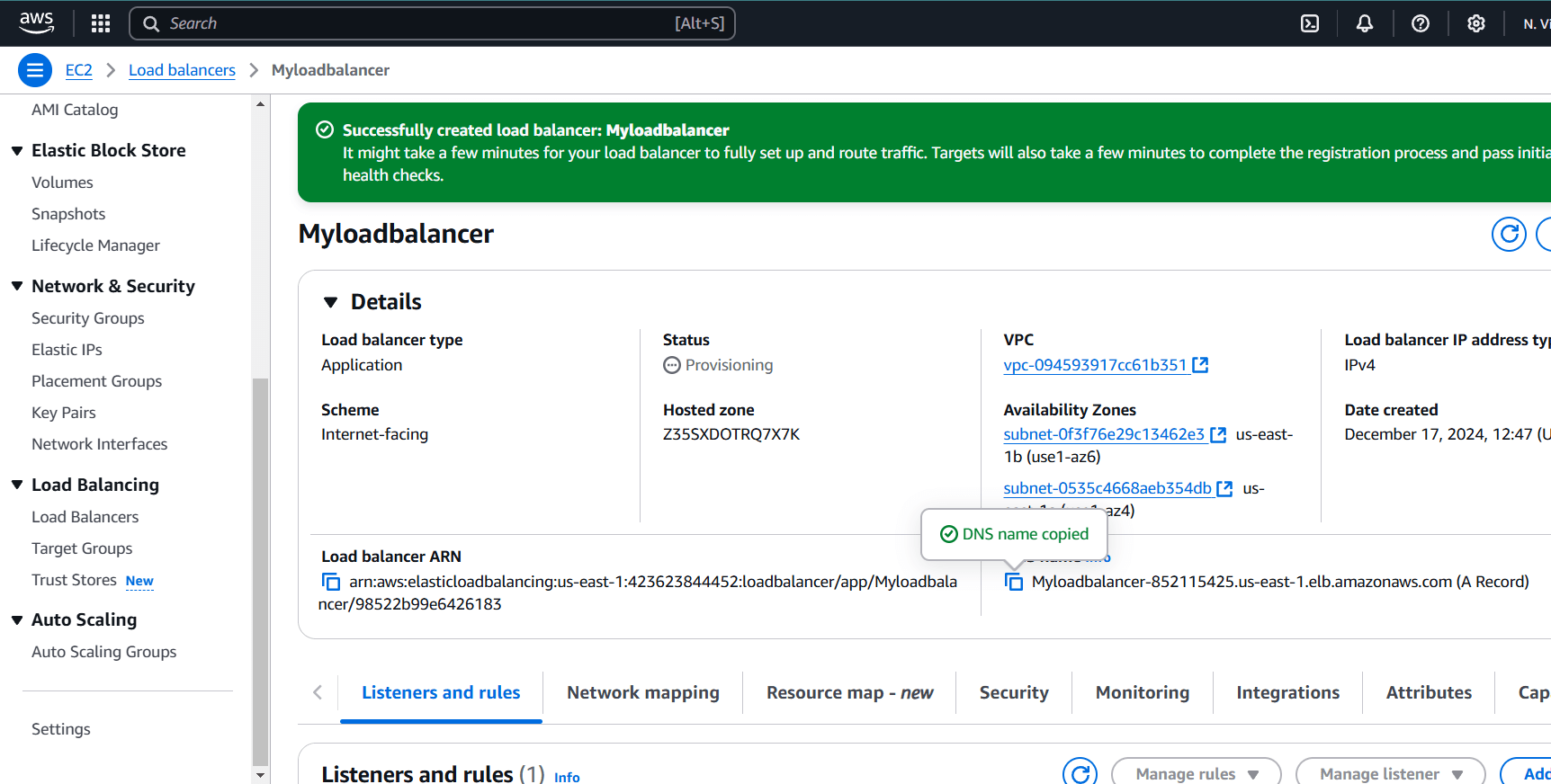Open Network Interfaces in sidebar
This screenshot has height=784, width=1551.
[x=99, y=444]
